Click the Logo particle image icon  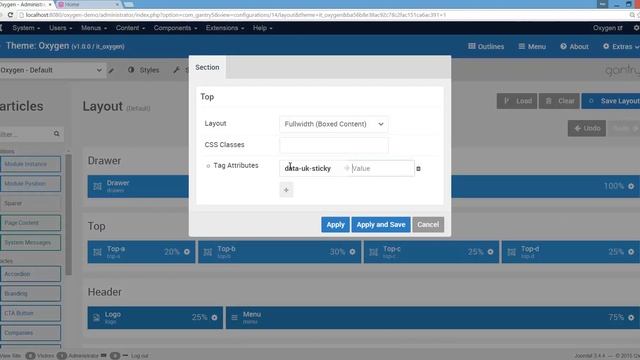96,318
